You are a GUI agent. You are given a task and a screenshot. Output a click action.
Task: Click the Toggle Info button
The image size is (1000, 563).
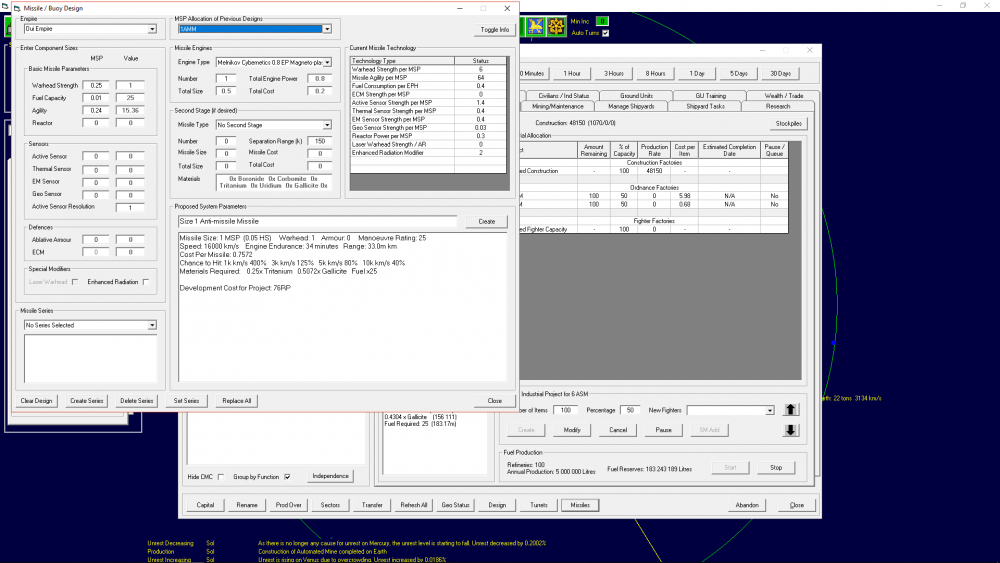point(494,30)
